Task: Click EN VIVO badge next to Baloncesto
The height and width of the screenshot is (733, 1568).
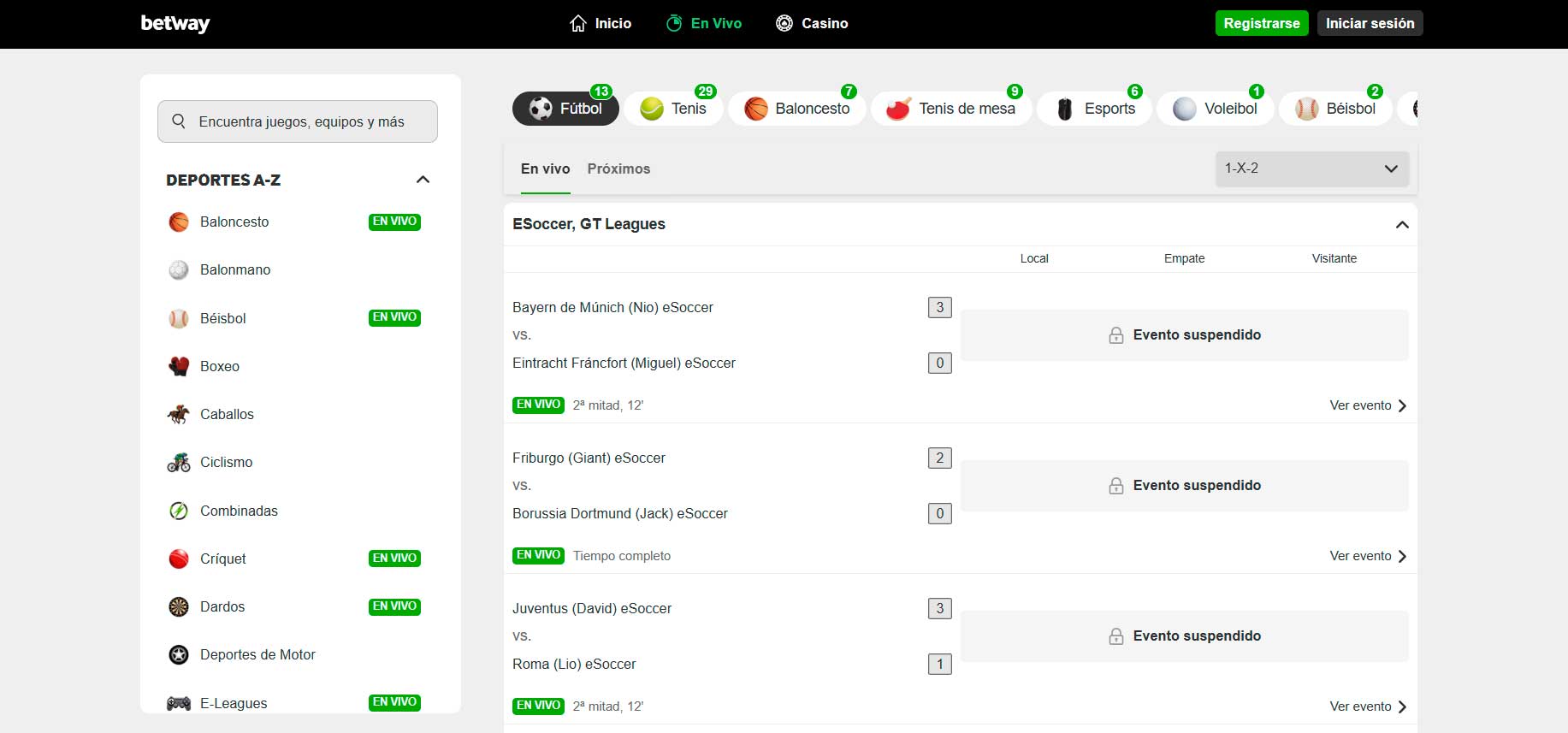Action: pos(394,222)
